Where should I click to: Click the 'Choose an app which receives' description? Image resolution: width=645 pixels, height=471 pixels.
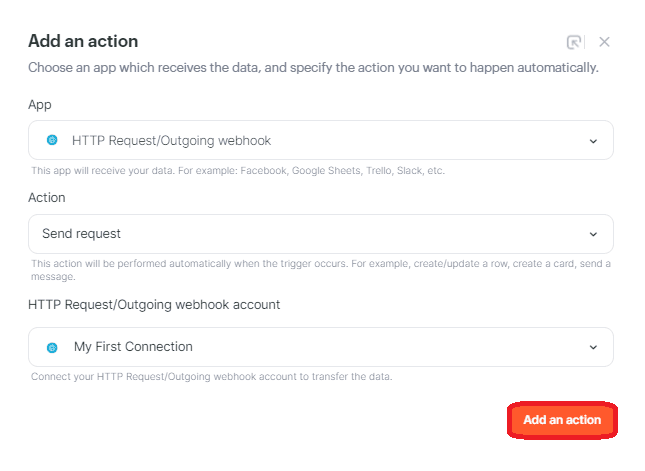(x=312, y=68)
